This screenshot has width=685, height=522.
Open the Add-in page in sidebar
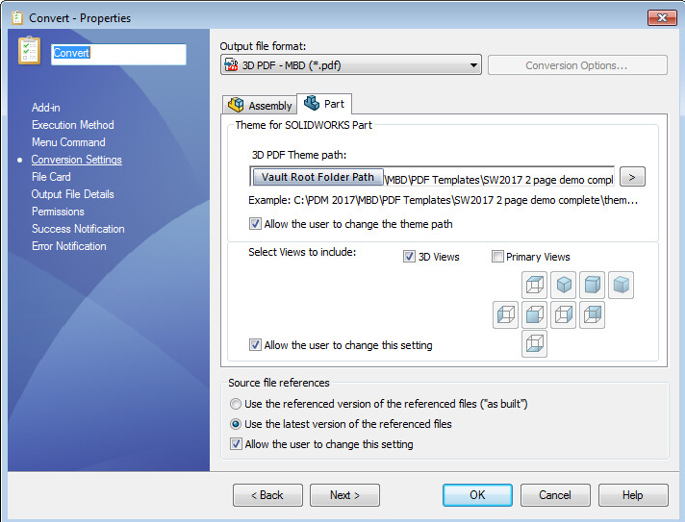(x=46, y=107)
